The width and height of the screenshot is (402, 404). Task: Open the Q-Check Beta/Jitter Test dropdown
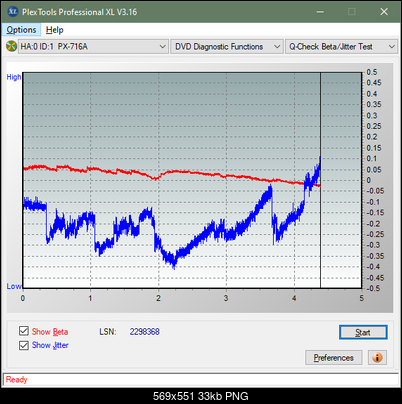[x=342, y=46]
